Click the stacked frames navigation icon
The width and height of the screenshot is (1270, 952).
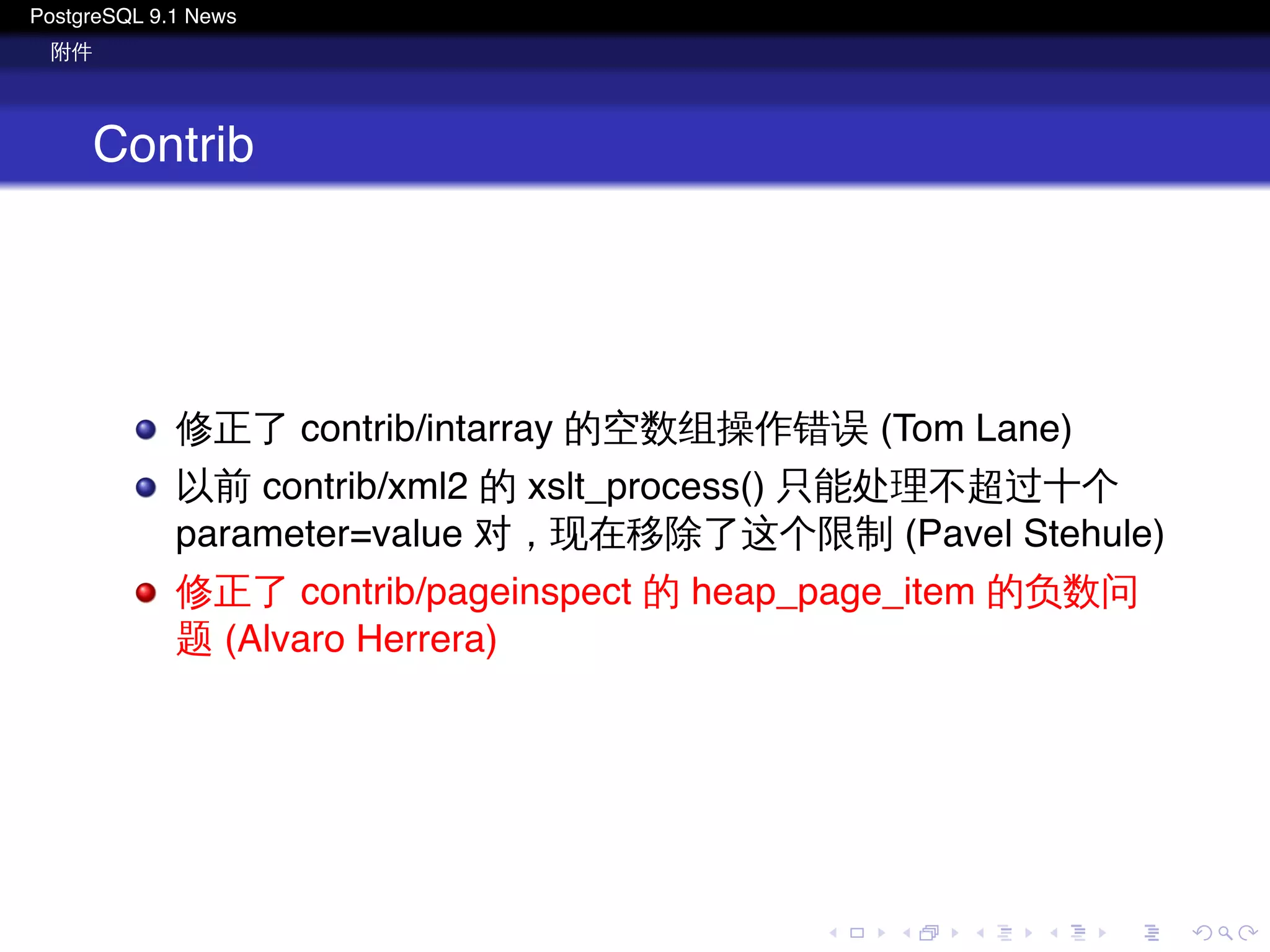click(x=929, y=932)
